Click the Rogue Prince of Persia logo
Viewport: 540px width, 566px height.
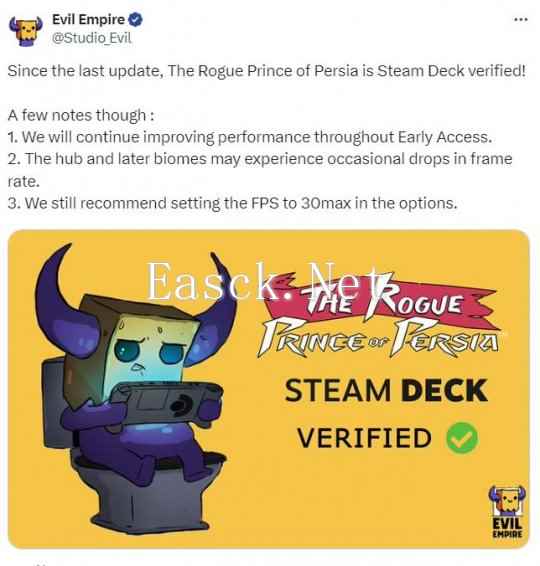380,316
